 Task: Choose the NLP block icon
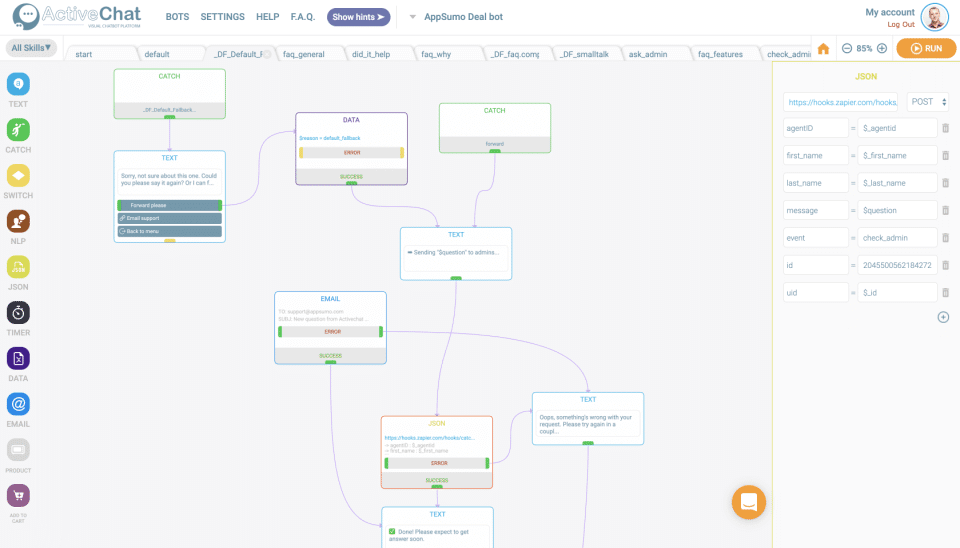[x=18, y=221]
